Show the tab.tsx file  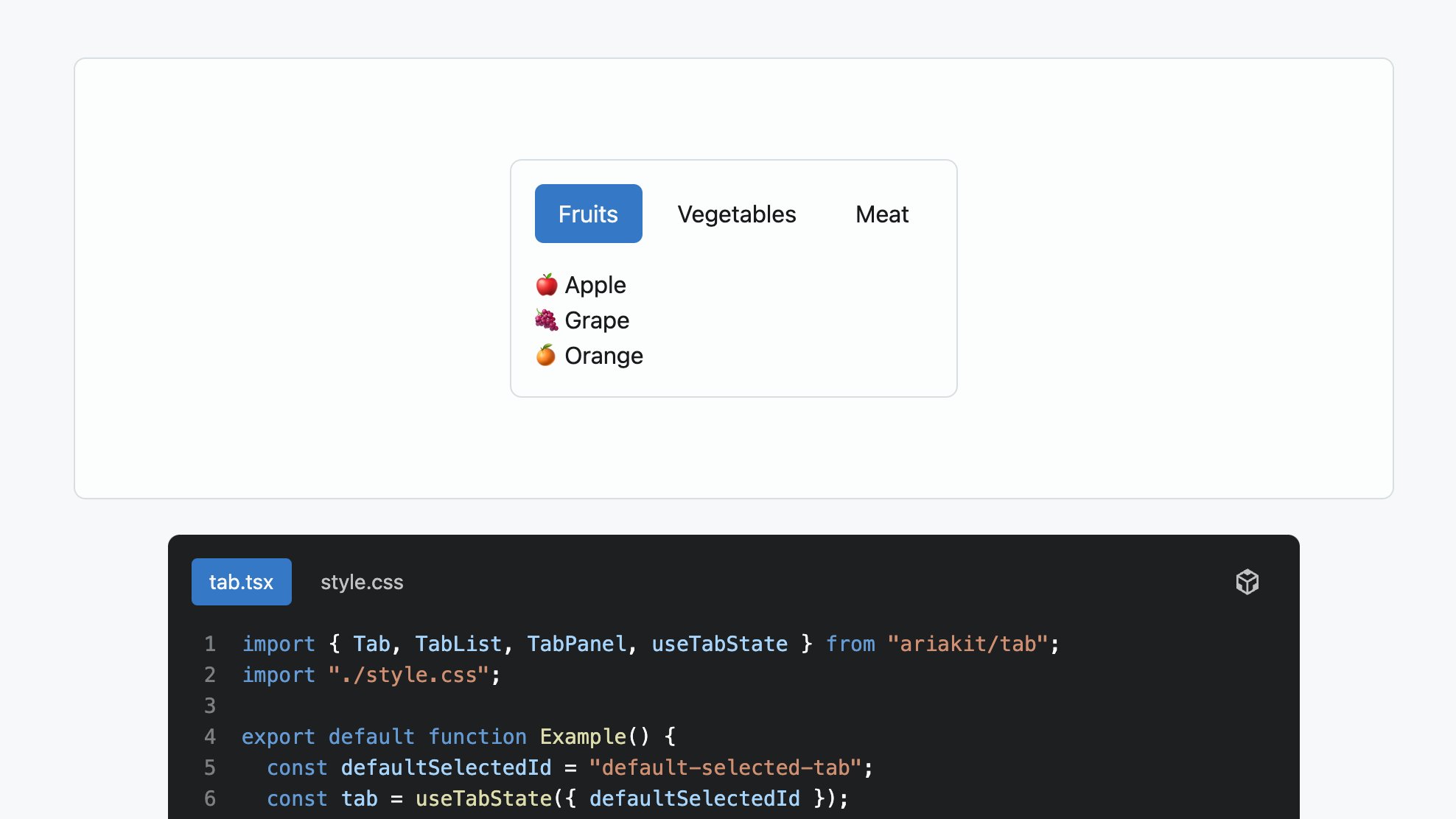(241, 582)
